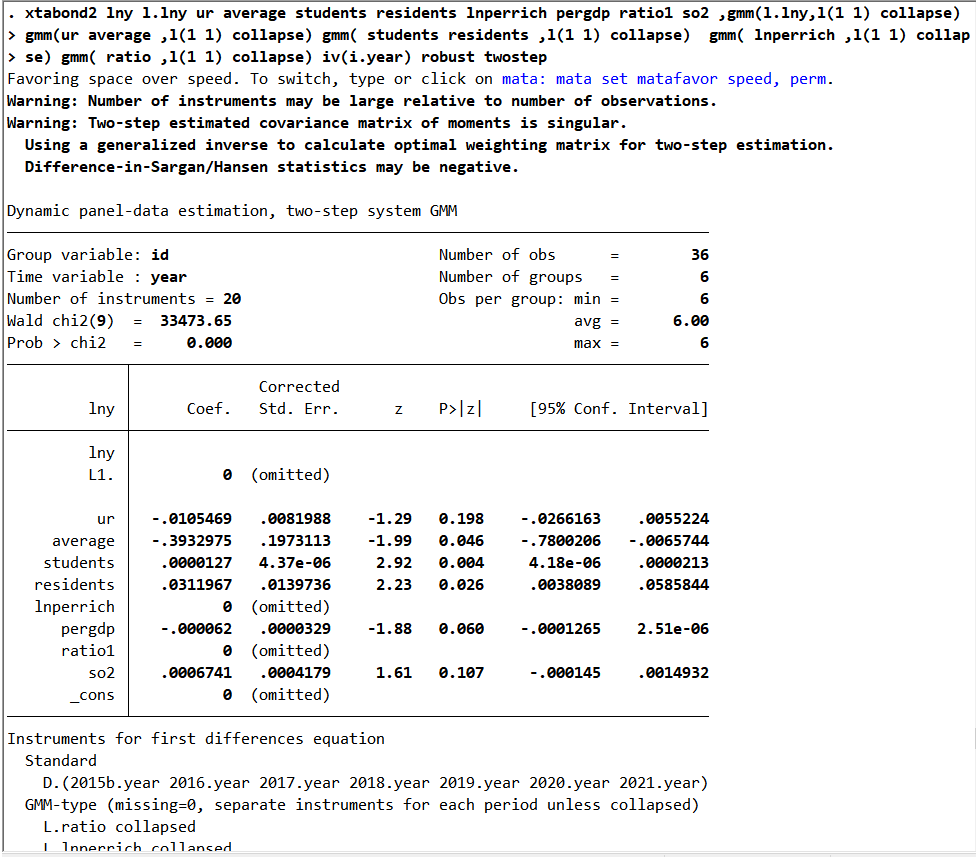Viewport: 976px width, 857px height.
Task: Click the 'Corrected Std. Err.' column header
Action: point(299,398)
